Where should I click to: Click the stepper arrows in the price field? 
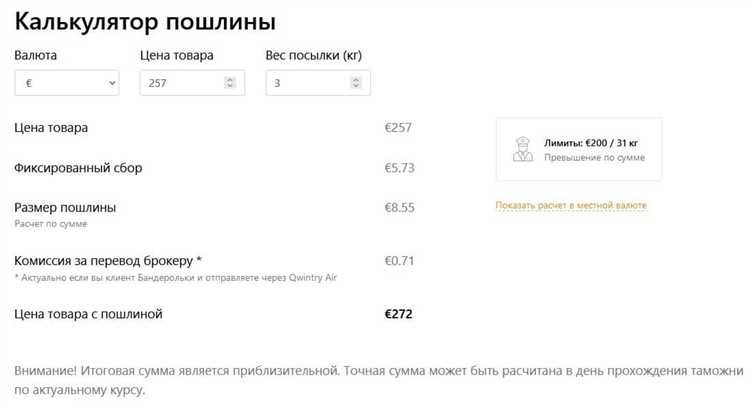[230, 84]
